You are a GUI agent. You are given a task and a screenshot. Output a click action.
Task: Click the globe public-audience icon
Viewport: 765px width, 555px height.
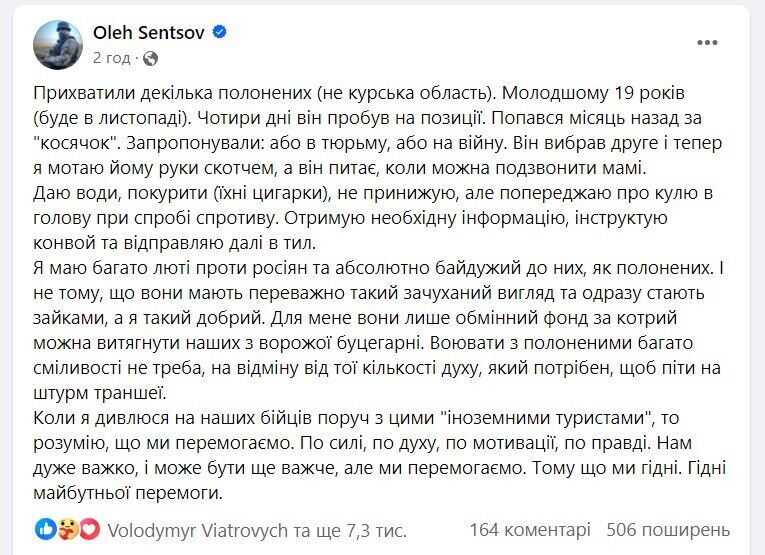150,58
